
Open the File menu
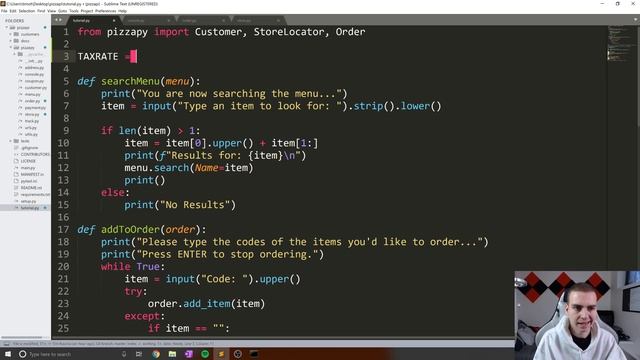tap(4, 11)
